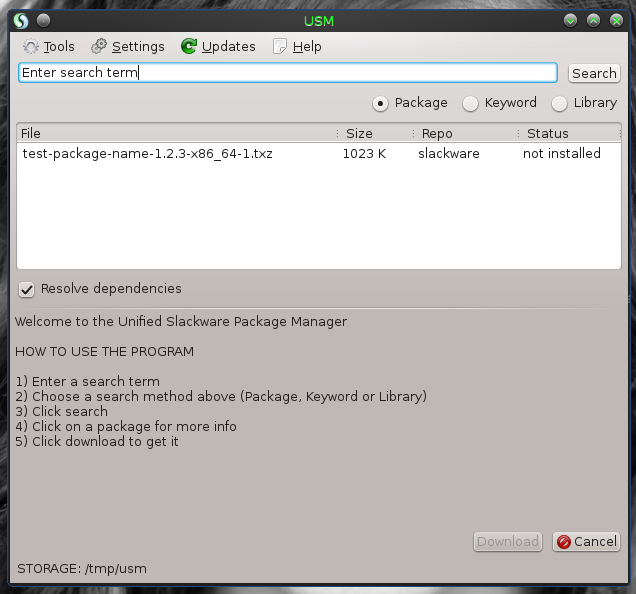636x594 pixels.
Task: Click the STORAGE: /tmp/usm status text
Action: (82, 569)
